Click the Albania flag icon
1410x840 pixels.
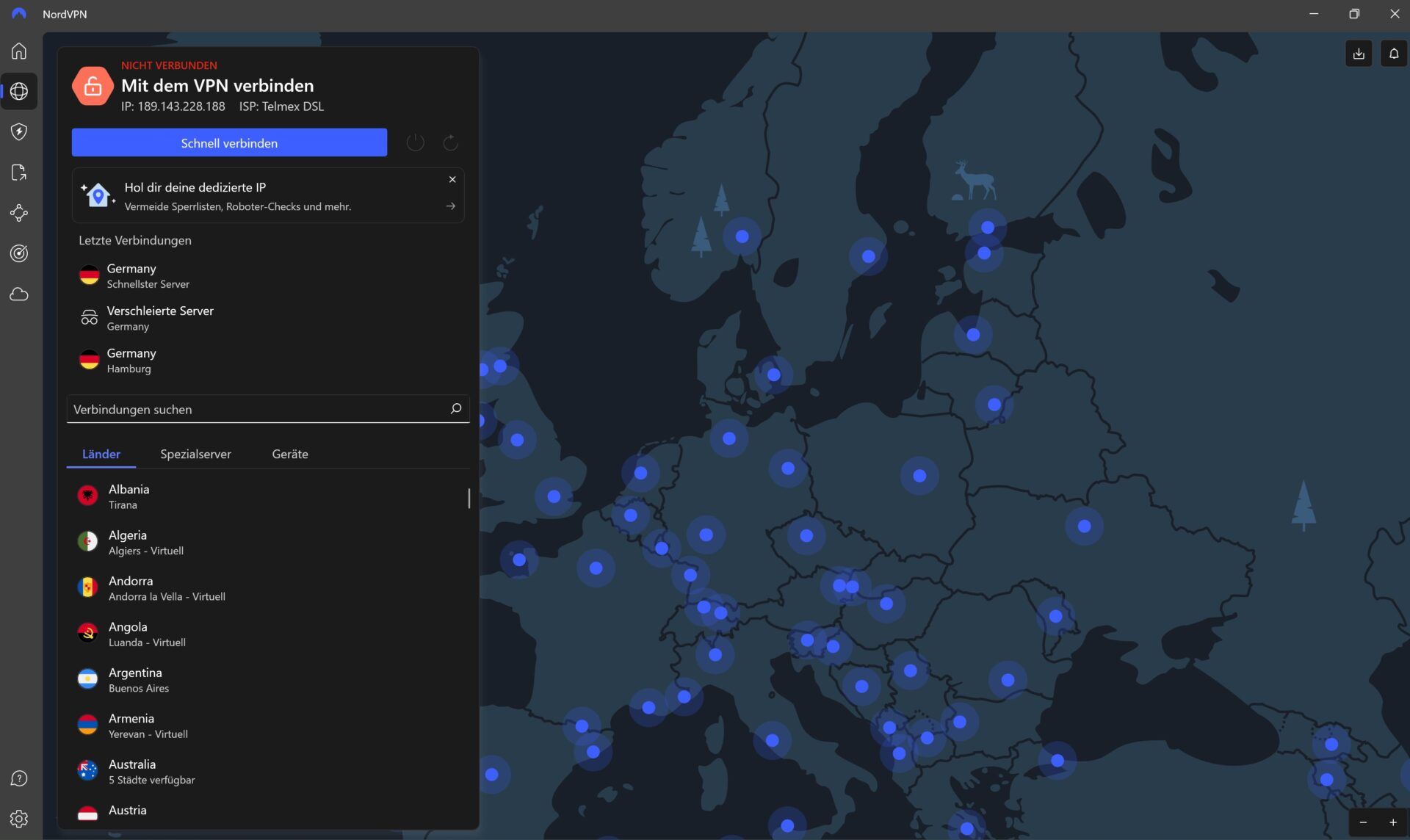coord(87,496)
